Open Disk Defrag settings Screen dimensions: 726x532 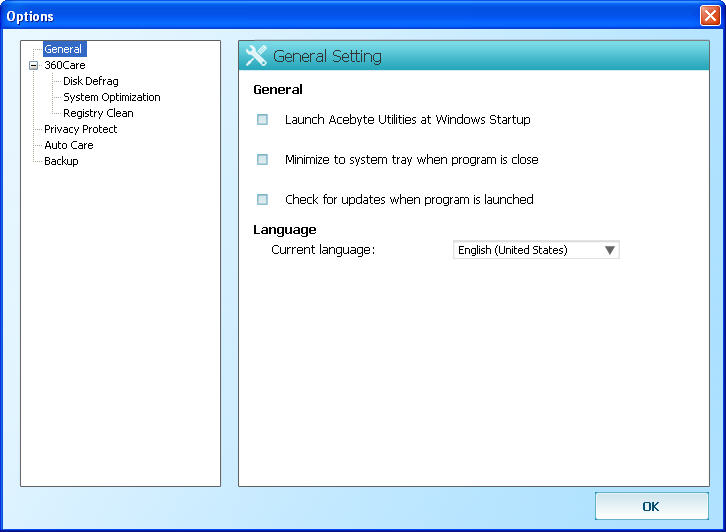click(x=91, y=81)
